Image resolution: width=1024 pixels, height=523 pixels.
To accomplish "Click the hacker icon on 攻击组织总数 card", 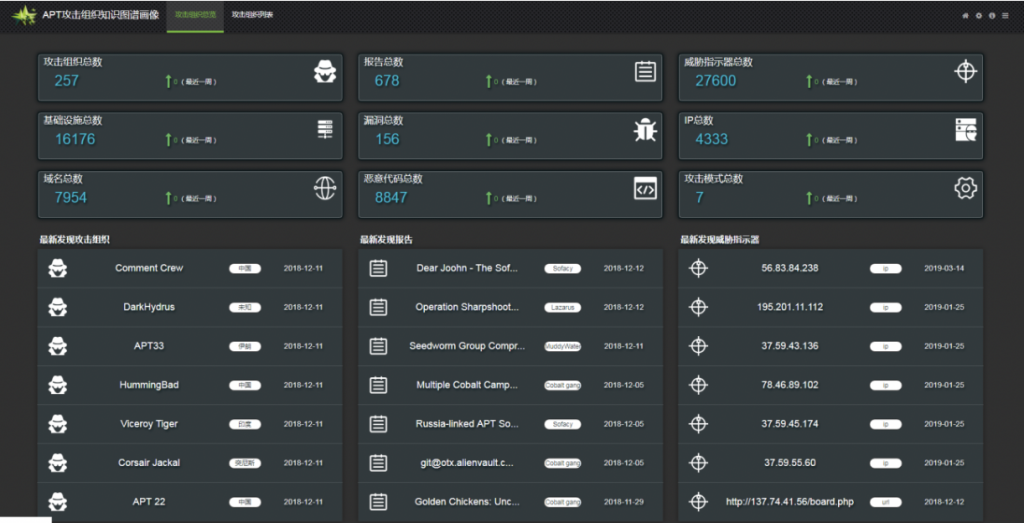I will click(x=325, y=71).
